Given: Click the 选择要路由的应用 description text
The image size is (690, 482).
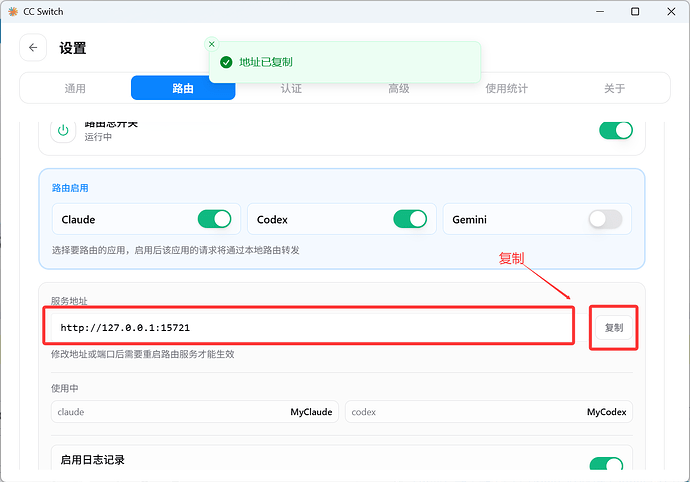Looking at the screenshot, I should (x=176, y=250).
